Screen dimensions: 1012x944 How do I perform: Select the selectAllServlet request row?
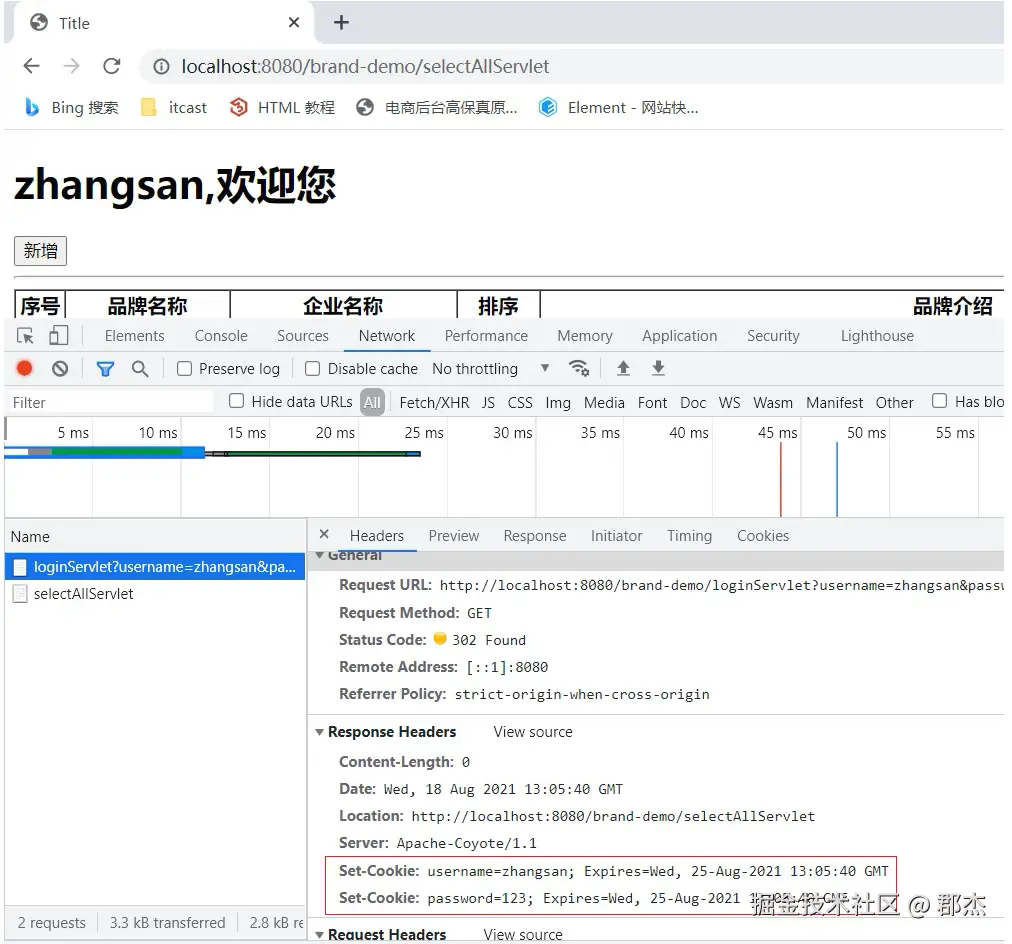click(155, 594)
